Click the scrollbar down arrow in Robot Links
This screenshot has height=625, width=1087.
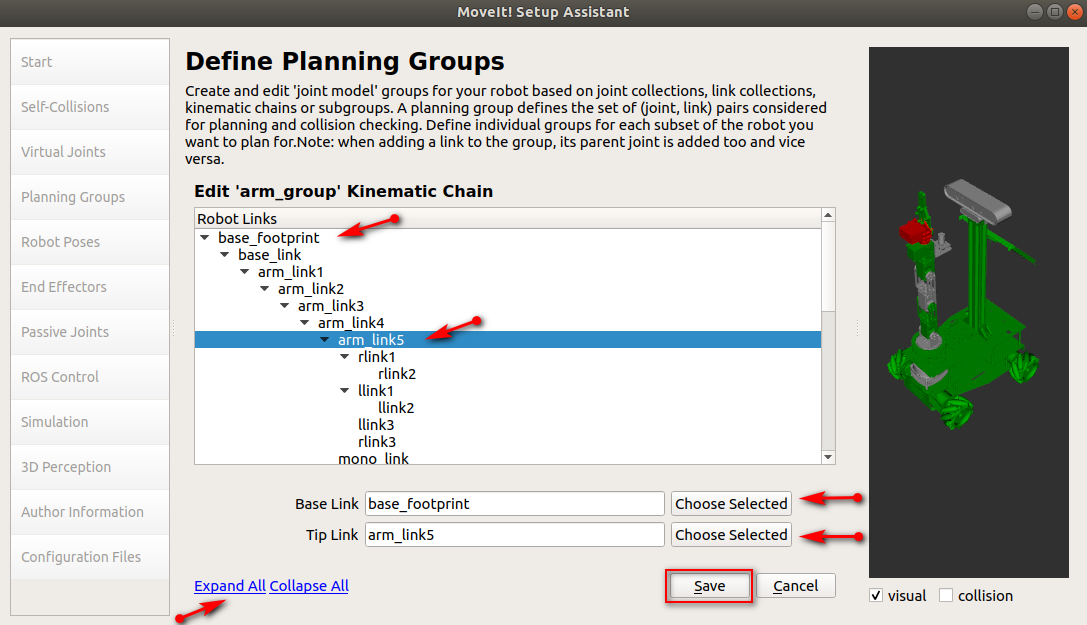coord(828,457)
